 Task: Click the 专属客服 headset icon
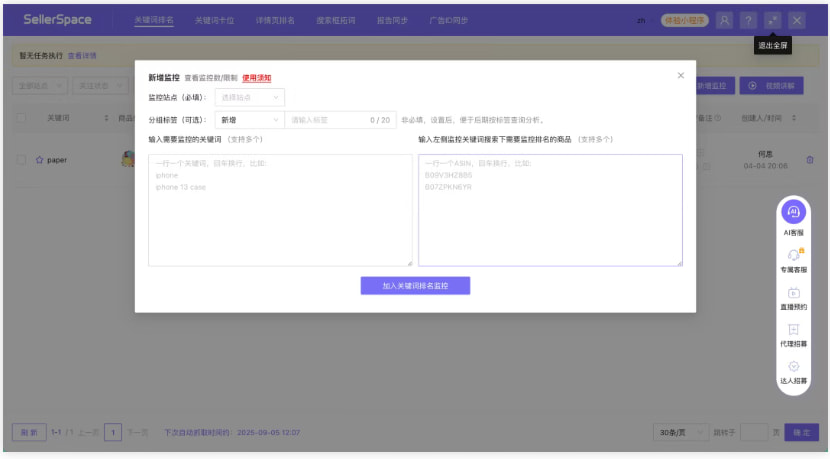pos(793,255)
